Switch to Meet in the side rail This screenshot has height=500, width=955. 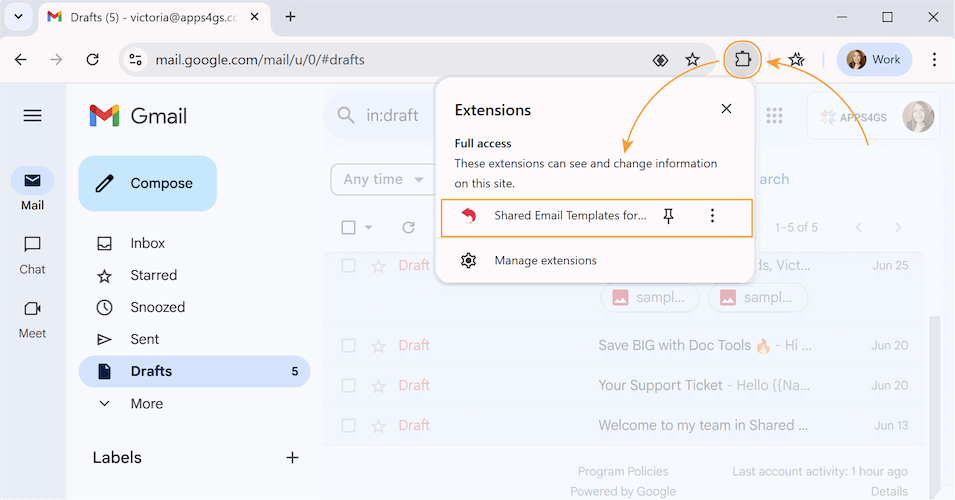point(32,320)
